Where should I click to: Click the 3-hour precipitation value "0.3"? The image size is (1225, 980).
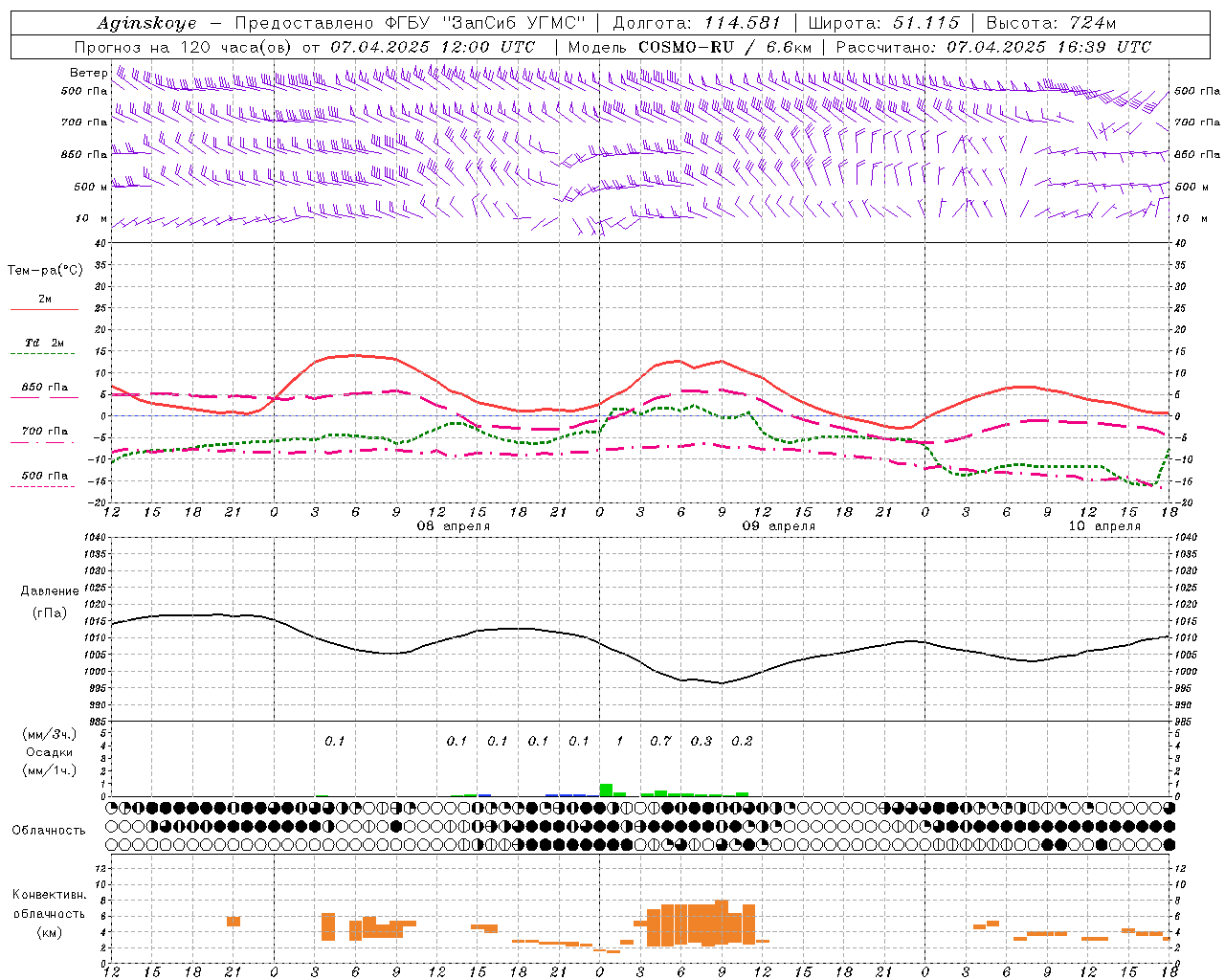click(x=702, y=741)
